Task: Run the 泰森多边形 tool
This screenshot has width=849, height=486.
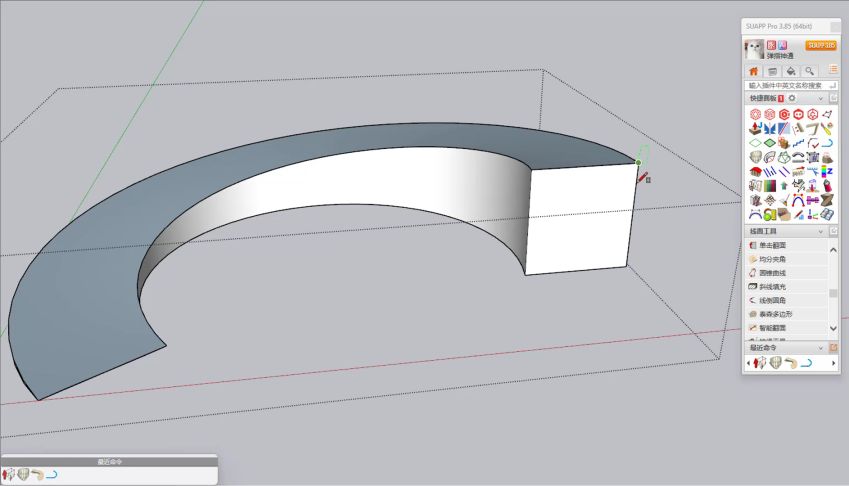Action: coord(771,314)
